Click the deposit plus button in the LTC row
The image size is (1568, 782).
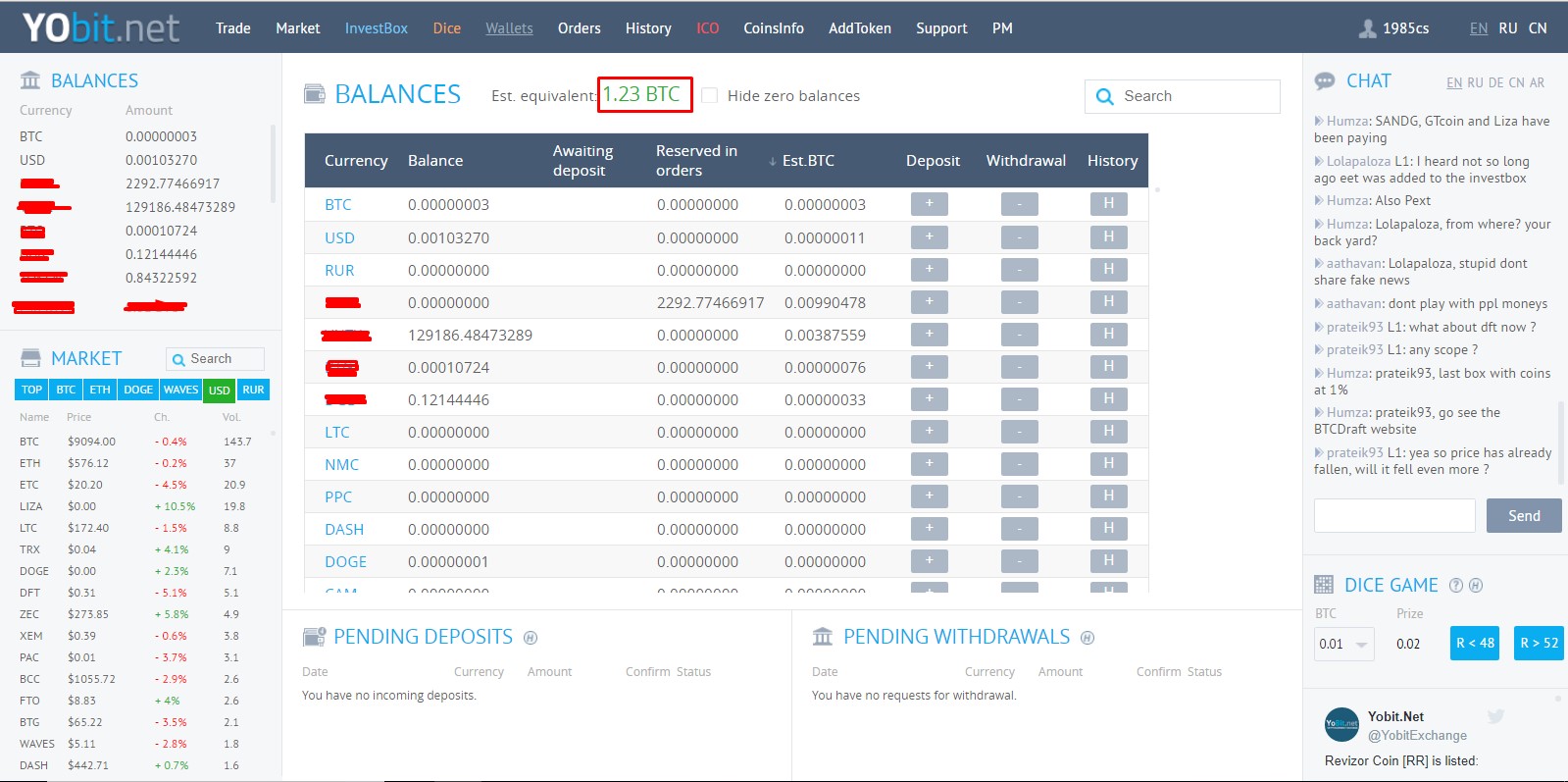tap(929, 432)
